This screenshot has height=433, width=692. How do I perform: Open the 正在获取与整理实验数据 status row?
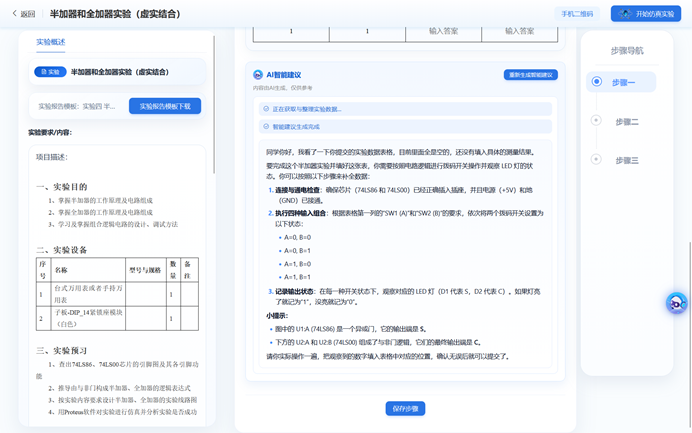405,109
